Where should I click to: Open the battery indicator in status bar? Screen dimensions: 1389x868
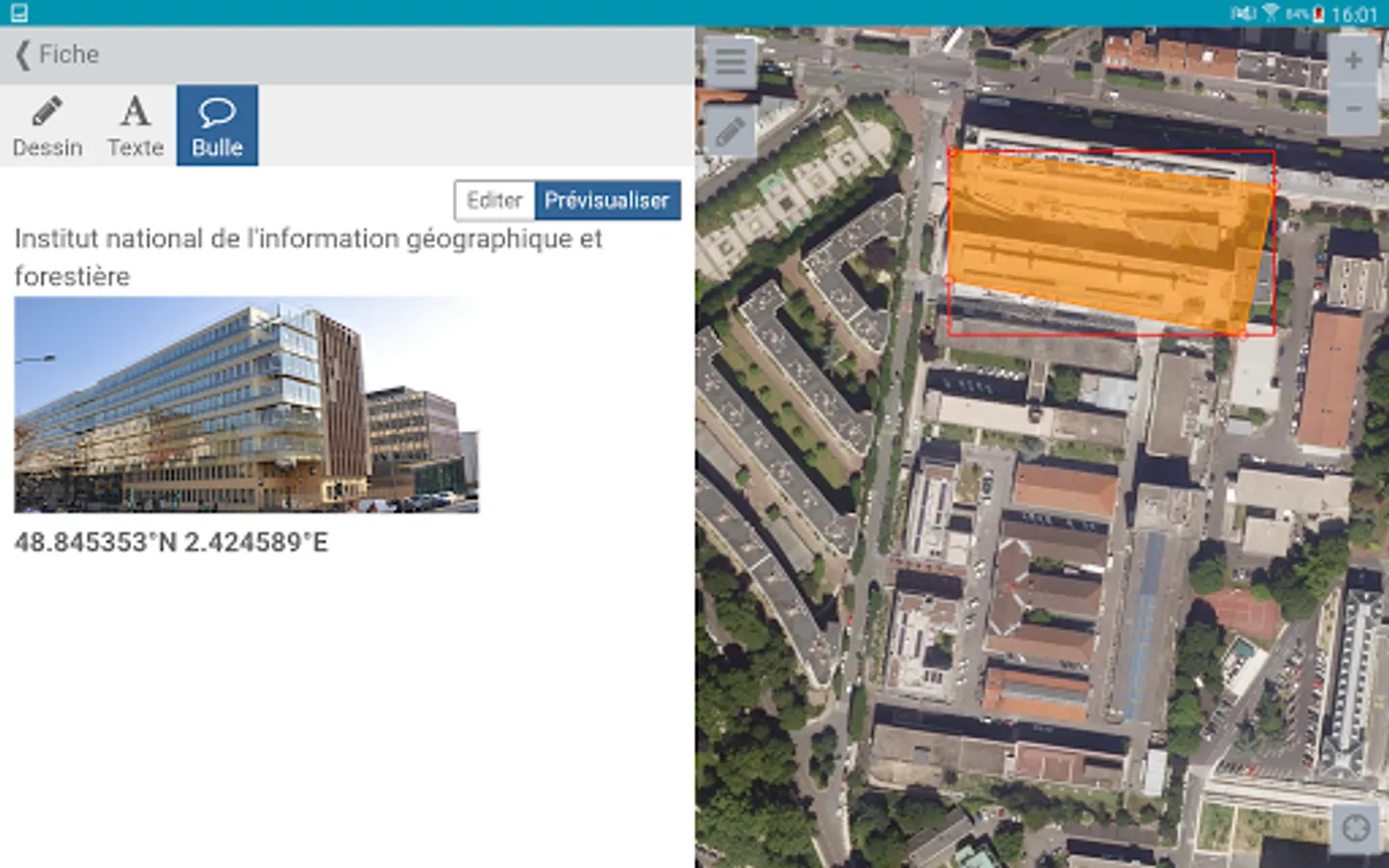click(x=1319, y=14)
